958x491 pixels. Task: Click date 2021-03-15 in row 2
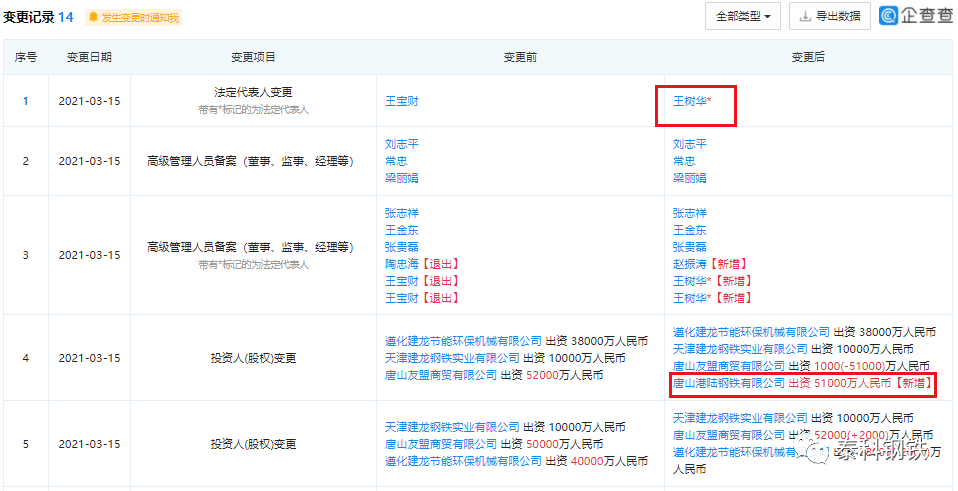click(x=89, y=161)
